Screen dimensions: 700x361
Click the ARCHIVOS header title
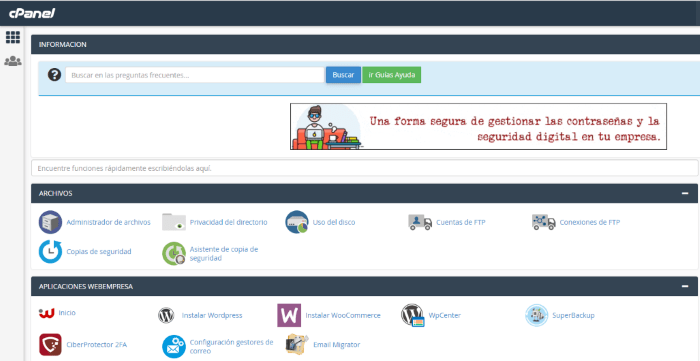(x=56, y=193)
